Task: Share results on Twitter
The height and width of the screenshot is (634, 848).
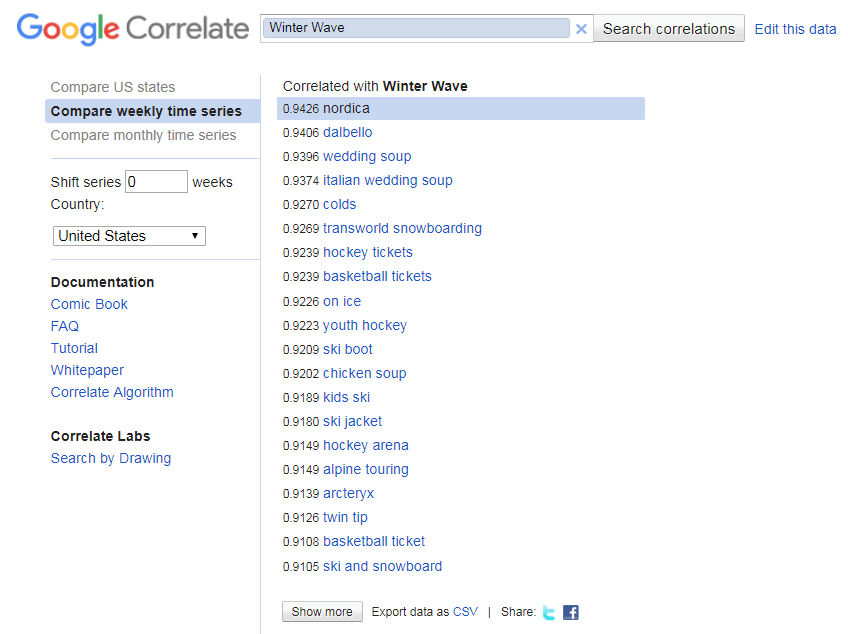Action: [548, 612]
